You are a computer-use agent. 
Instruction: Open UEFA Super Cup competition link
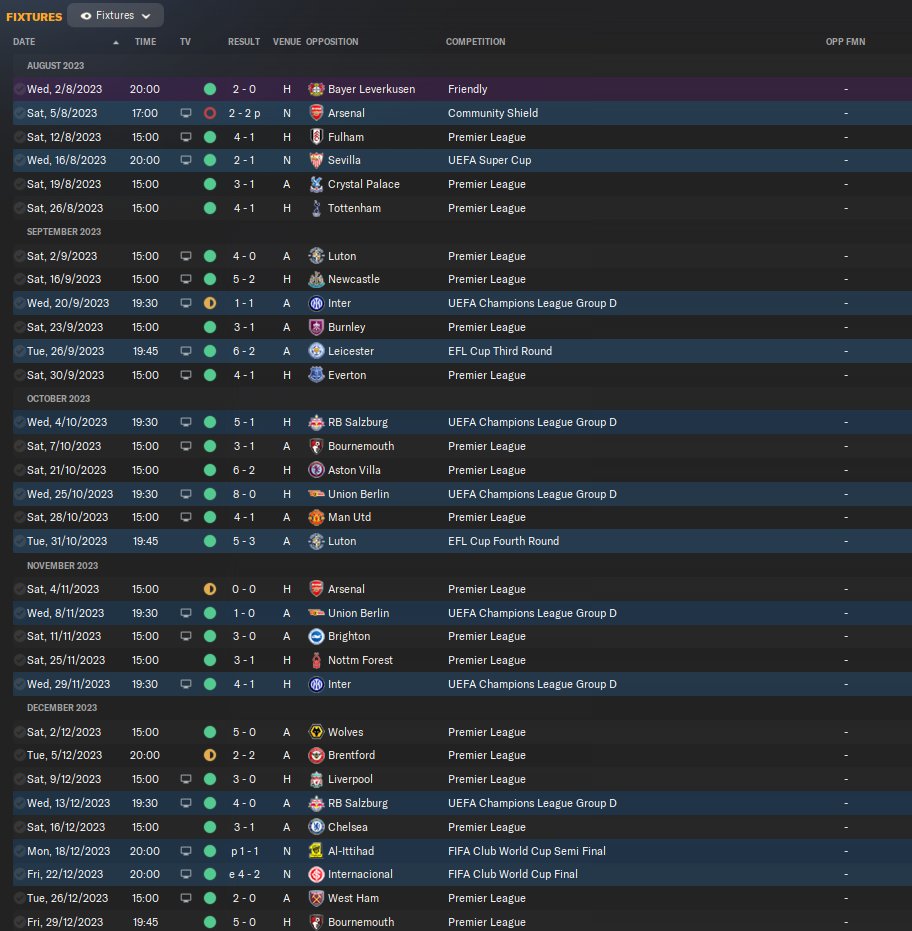tap(489, 160)
